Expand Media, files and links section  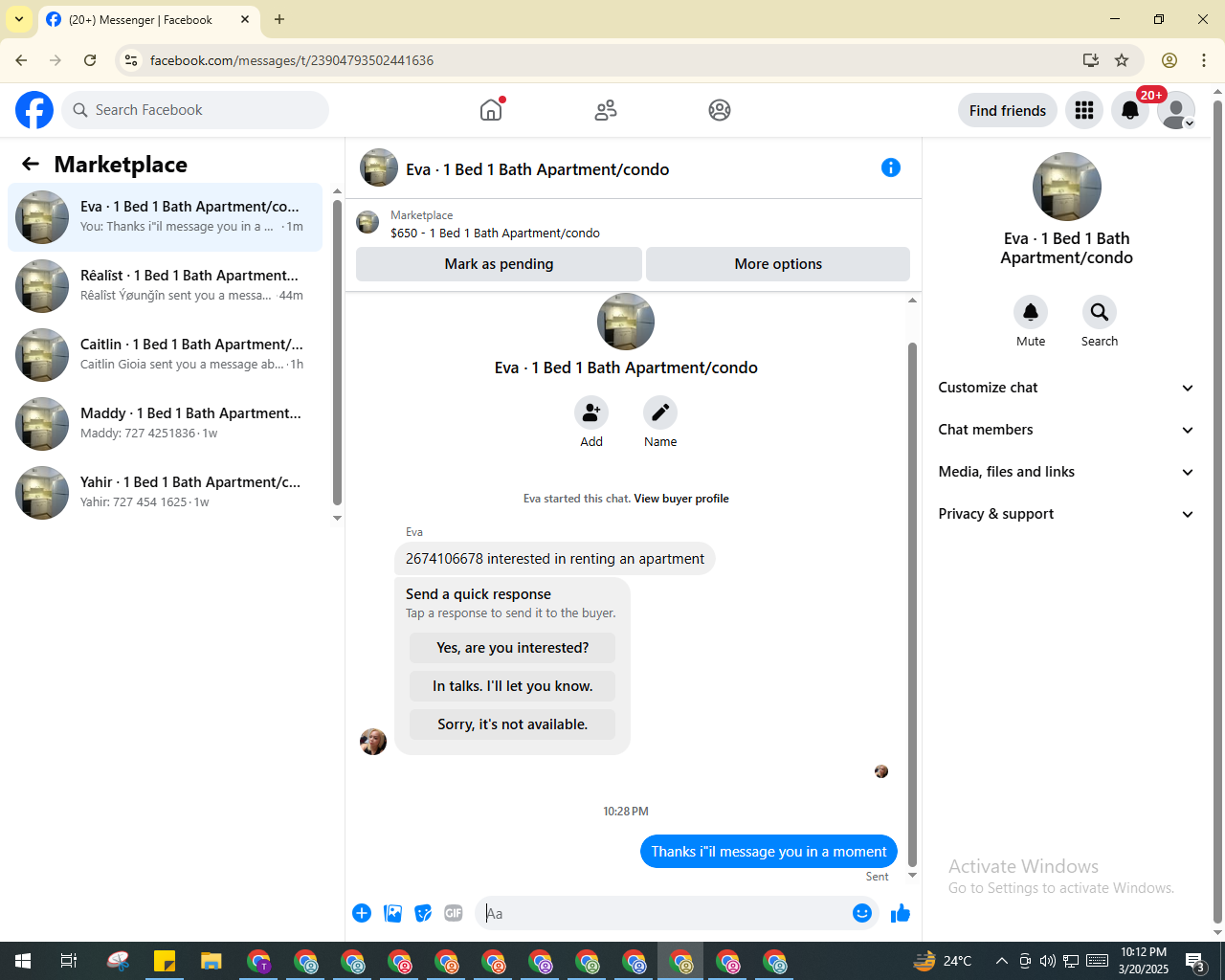1066,472
